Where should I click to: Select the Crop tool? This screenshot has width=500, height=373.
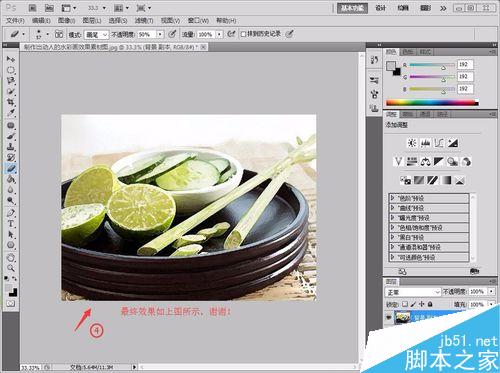pos(11,102)
